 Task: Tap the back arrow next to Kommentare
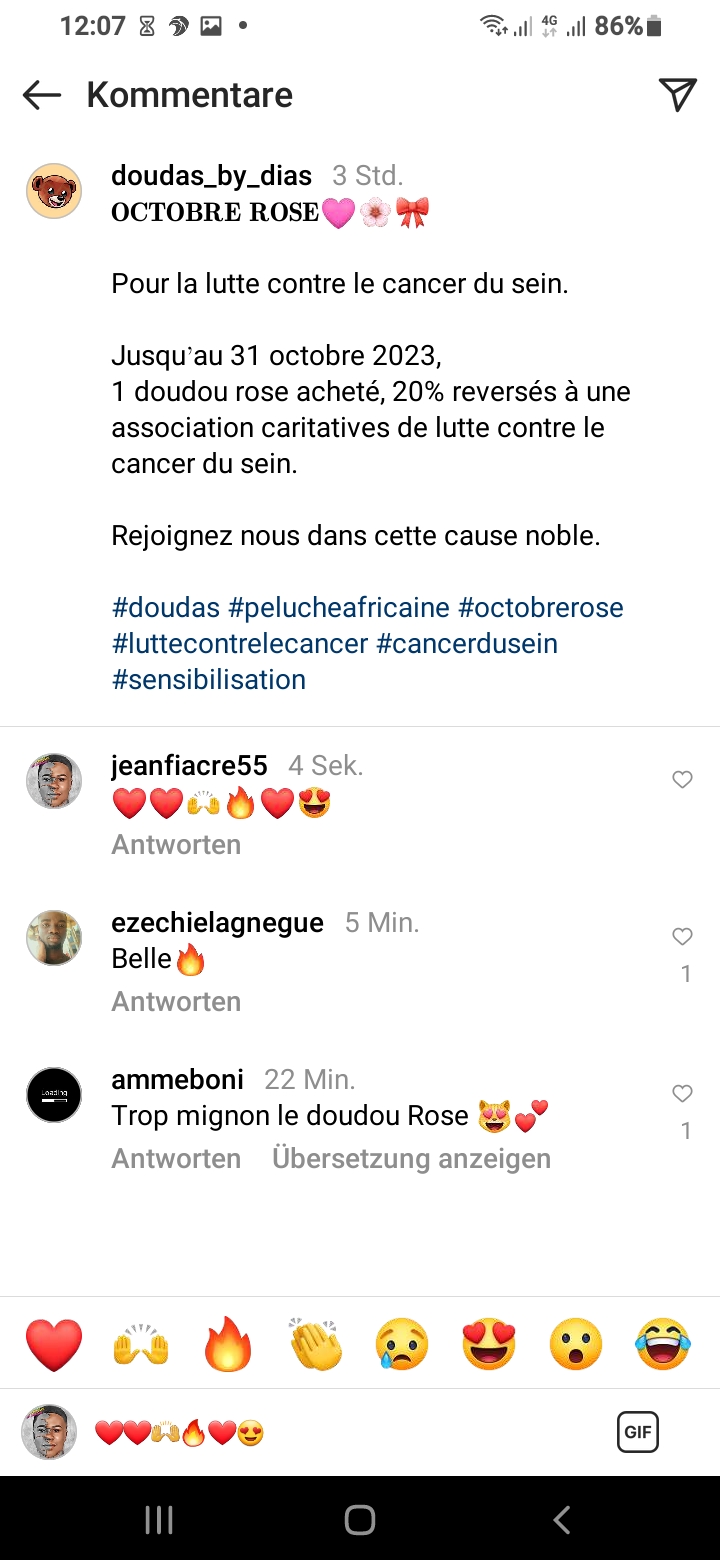point(42,95)
